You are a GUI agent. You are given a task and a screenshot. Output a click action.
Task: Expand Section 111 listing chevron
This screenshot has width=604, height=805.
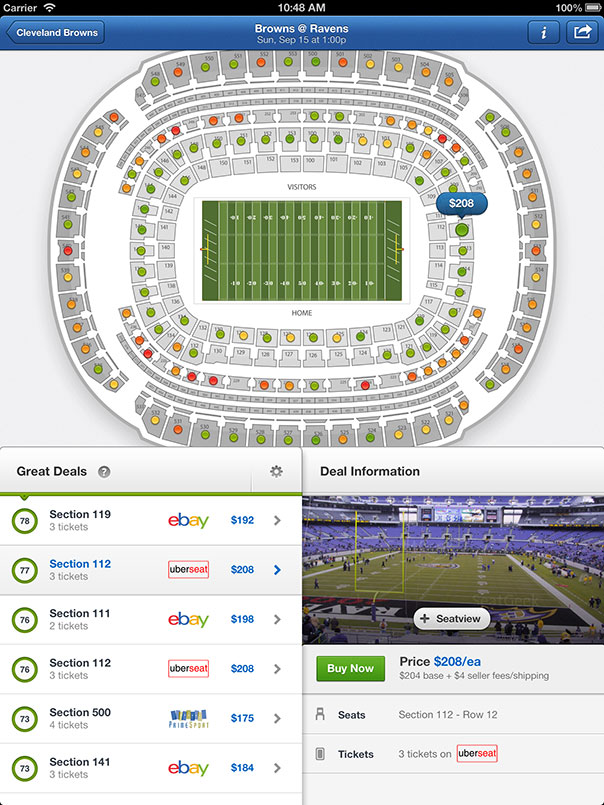[x=277, y=620]
